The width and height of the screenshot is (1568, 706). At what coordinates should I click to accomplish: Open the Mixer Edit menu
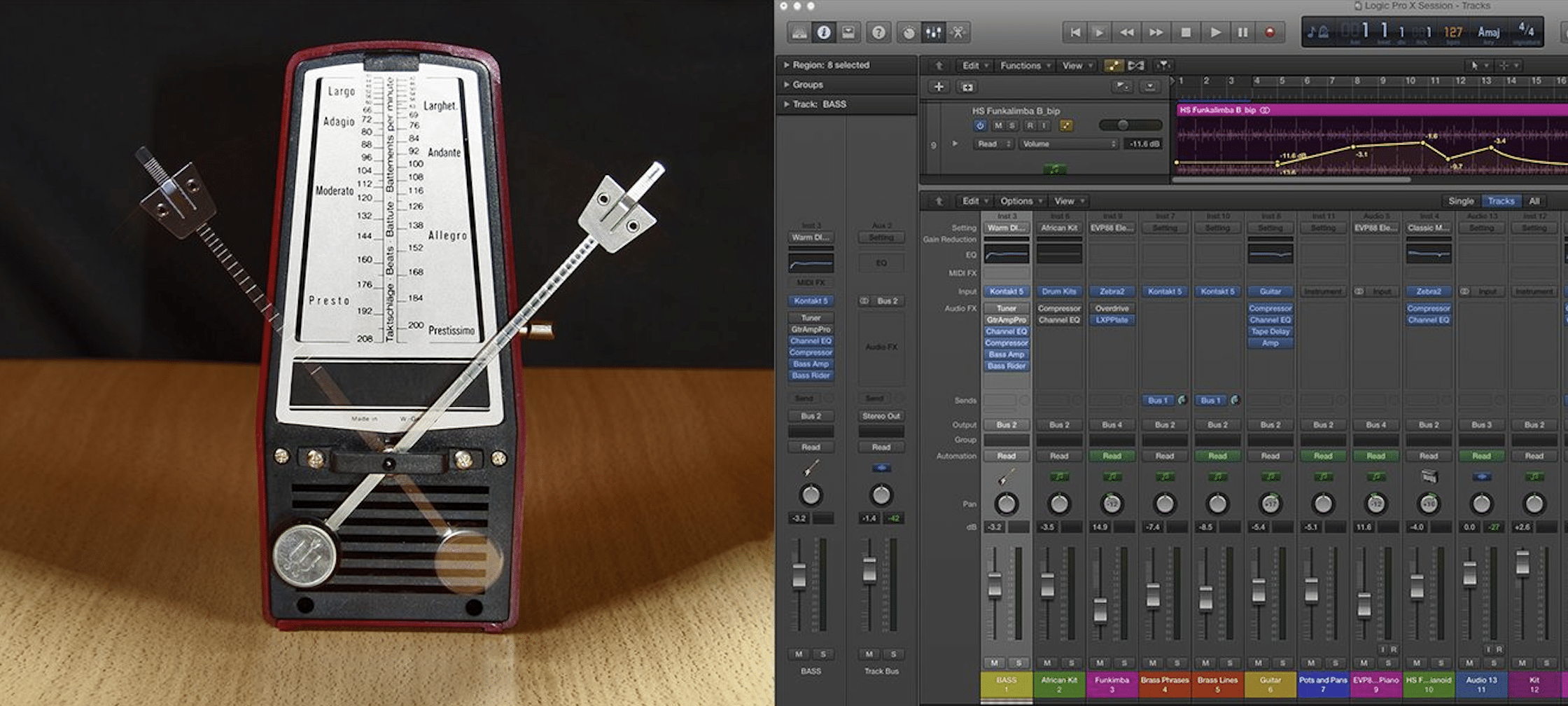tap(974, 201)
